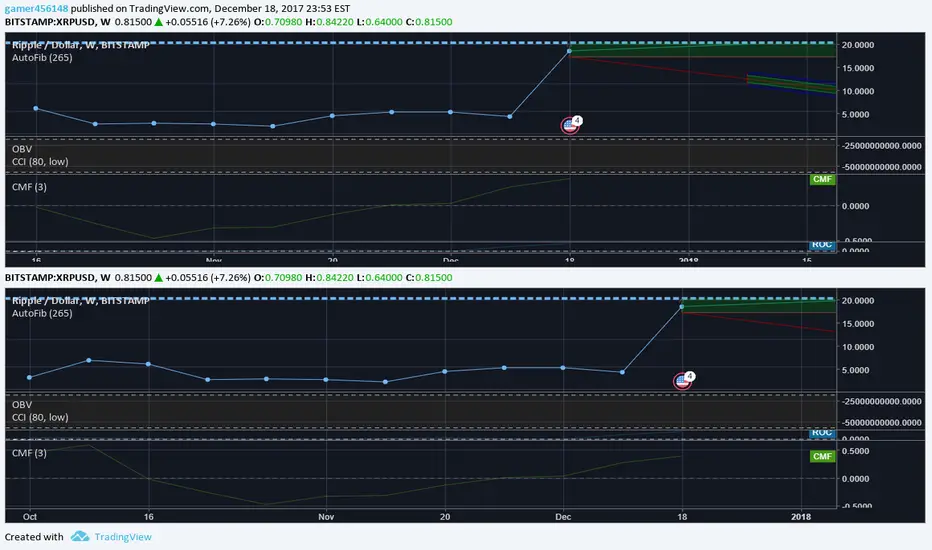Image resolution: width=932 pixels, height=550 pixels.
Task: Select AutoFib (265) indicator label in upper chart
Action: [x=42, y=58]
